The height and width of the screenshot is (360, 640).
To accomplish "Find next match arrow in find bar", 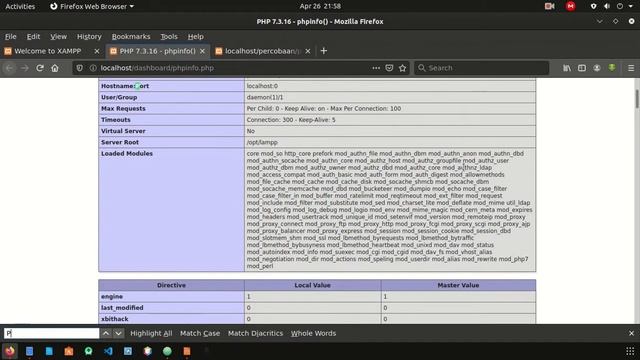I will point(118,333).
